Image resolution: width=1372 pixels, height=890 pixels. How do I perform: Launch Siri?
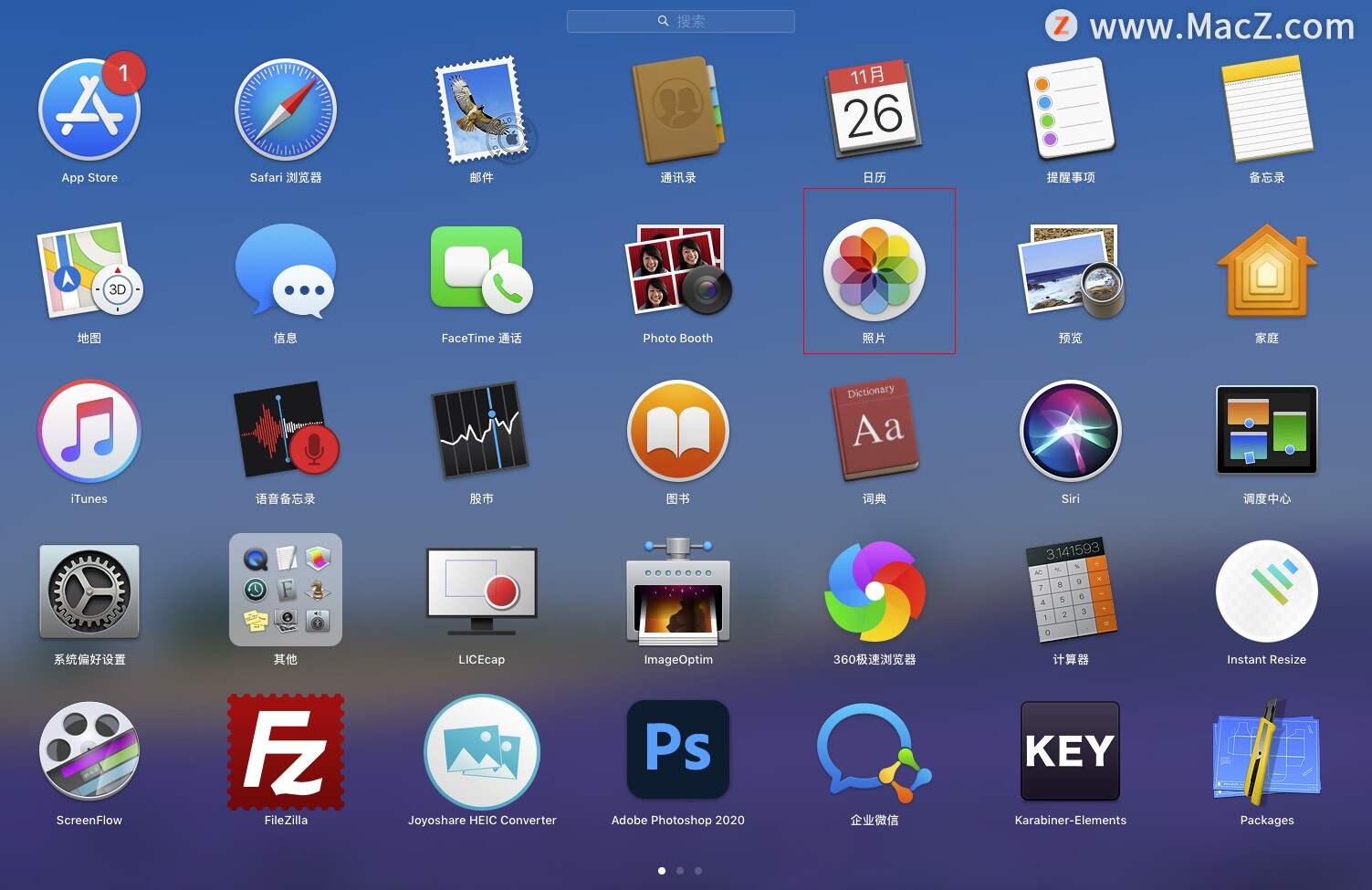1071,431
